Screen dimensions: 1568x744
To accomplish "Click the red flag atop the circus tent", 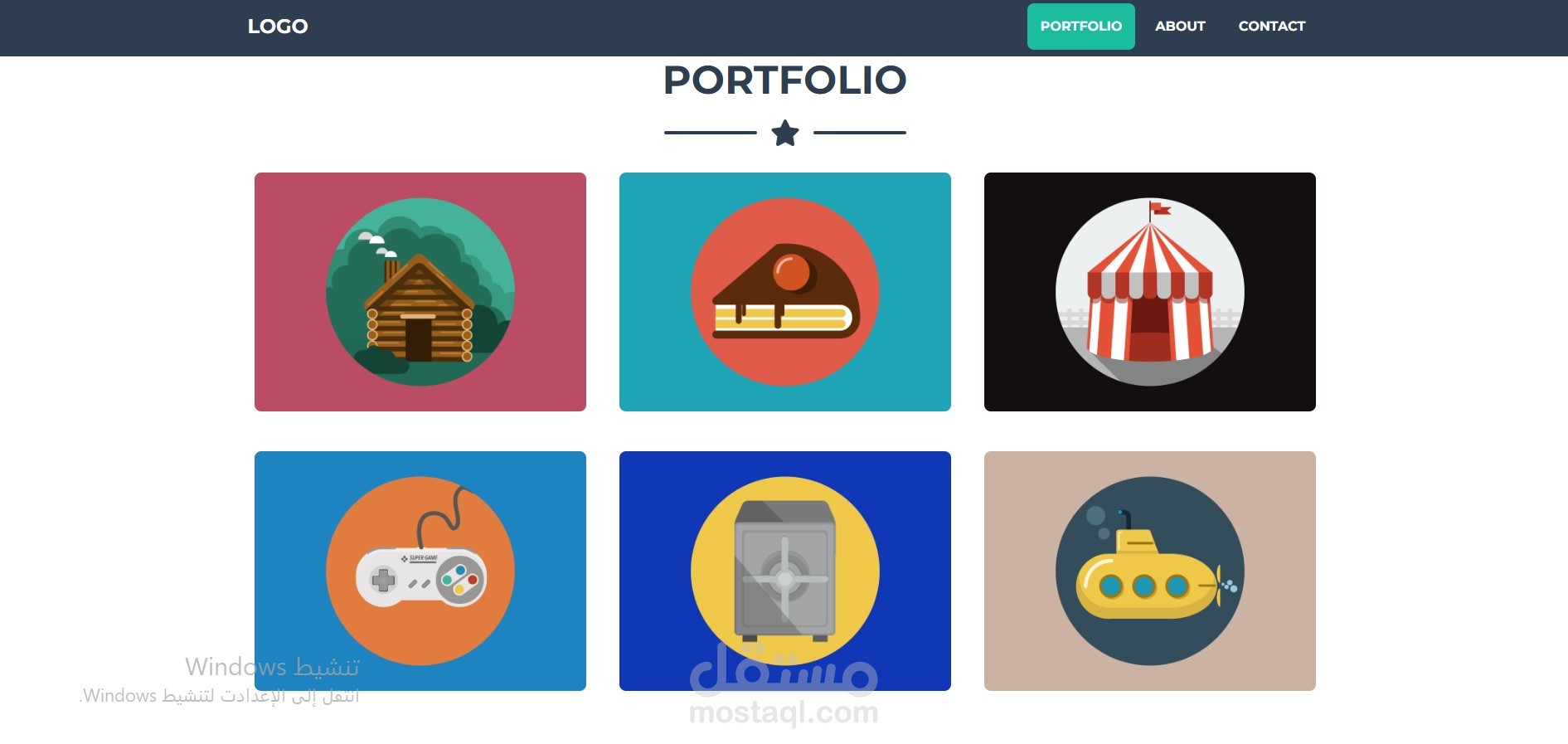I will (x=1160, y=208).
